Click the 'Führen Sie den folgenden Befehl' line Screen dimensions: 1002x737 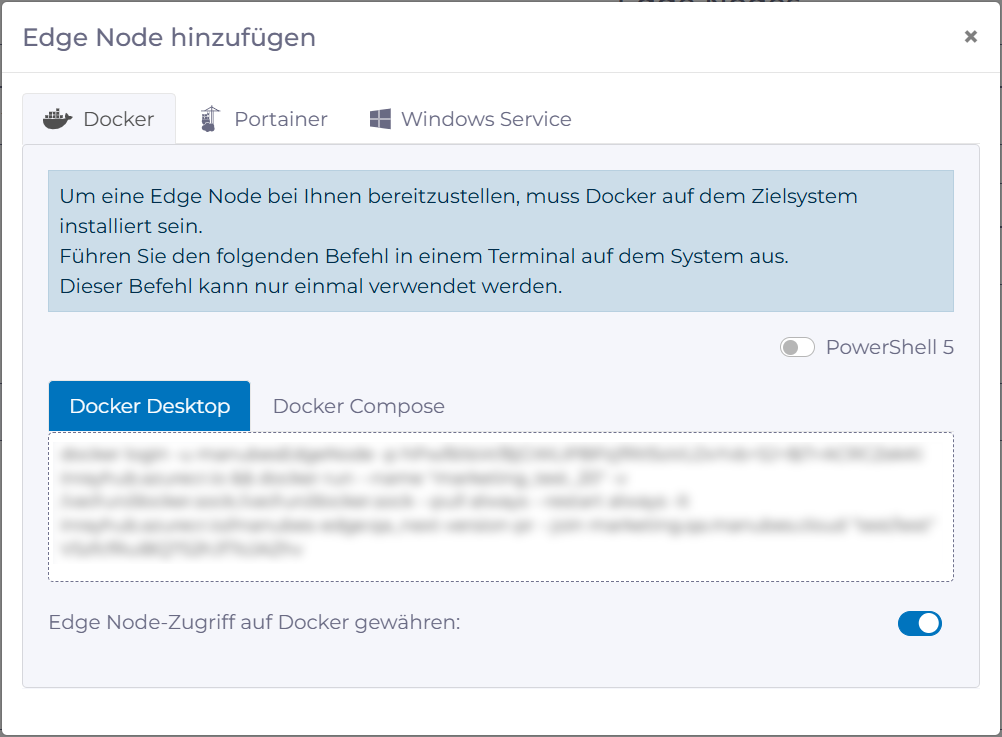click(x=424, y=256)
